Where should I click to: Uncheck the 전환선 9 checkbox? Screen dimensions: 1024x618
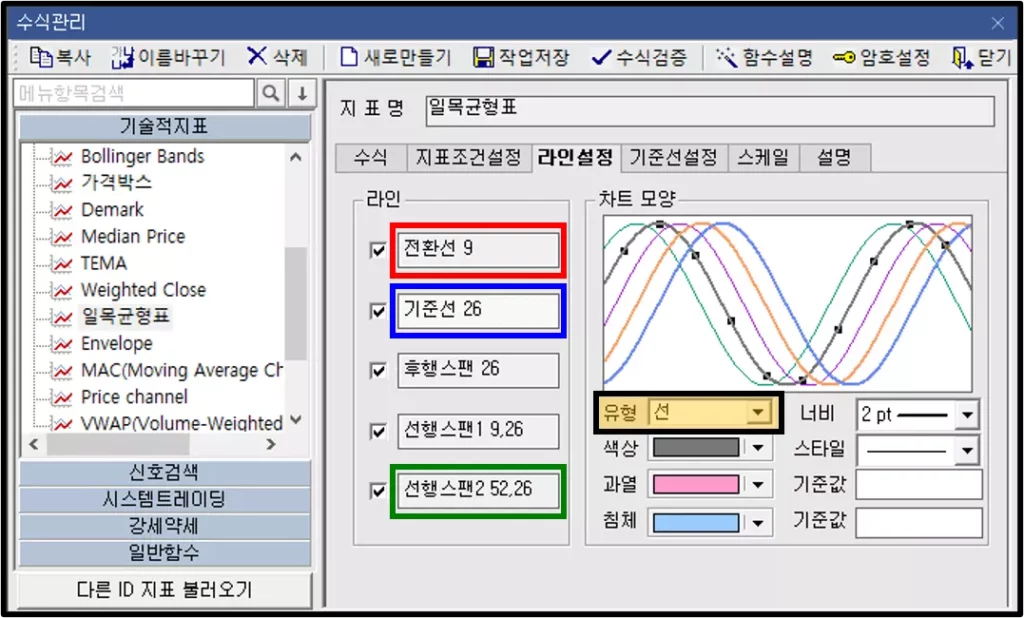[x=377, y=250]
